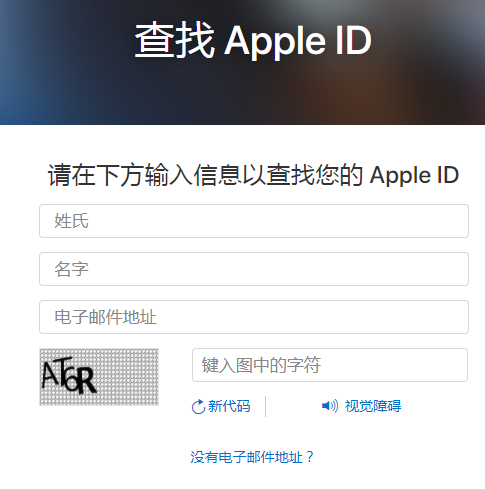485x489 pixels.
Task: Click the 电子邮件地址 placeholder text
Action: [105, 317]
